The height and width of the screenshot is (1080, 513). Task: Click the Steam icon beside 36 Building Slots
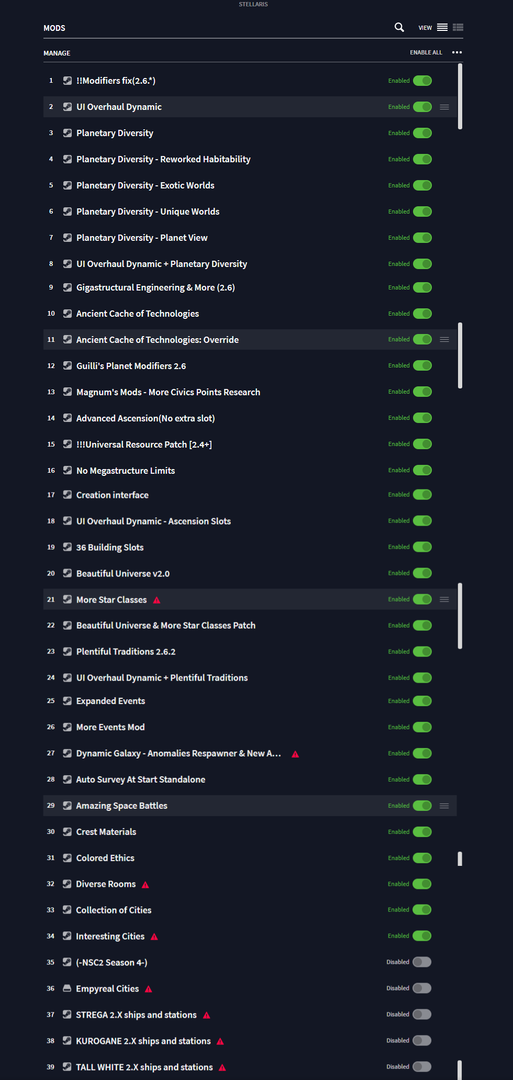(67, 548)
